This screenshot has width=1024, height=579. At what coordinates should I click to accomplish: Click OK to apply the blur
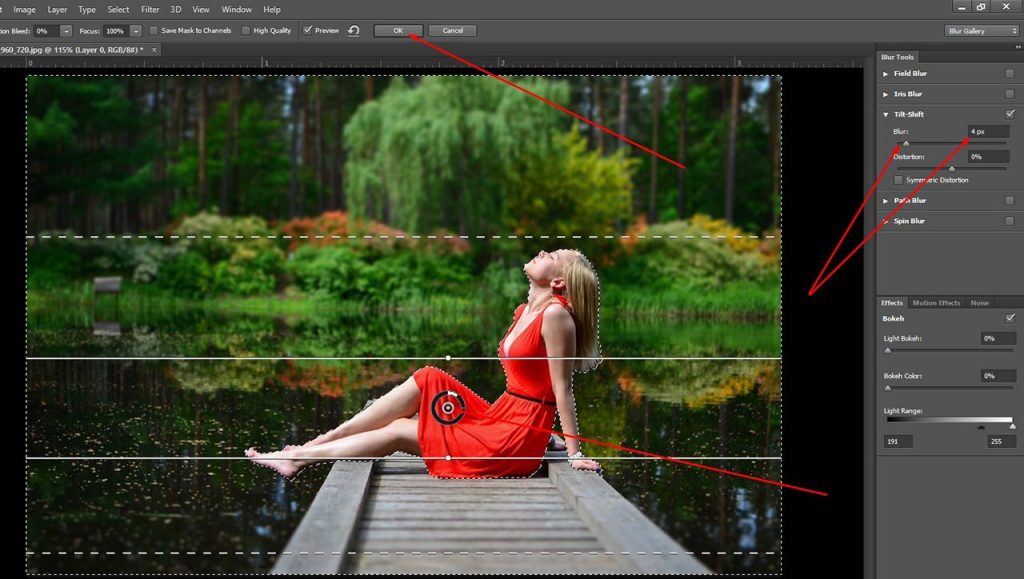397,30
